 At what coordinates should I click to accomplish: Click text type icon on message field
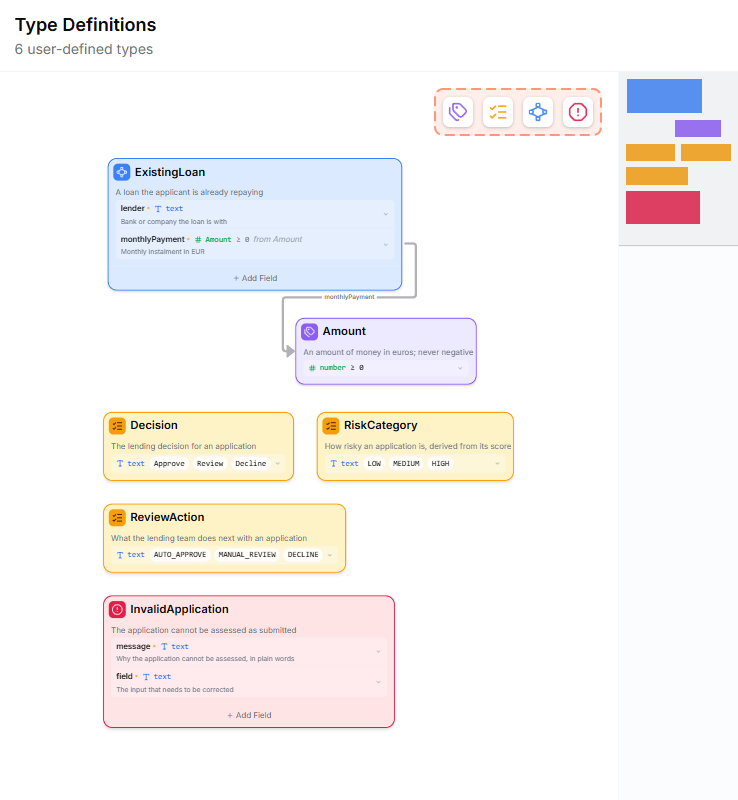[x=164, y=646]
